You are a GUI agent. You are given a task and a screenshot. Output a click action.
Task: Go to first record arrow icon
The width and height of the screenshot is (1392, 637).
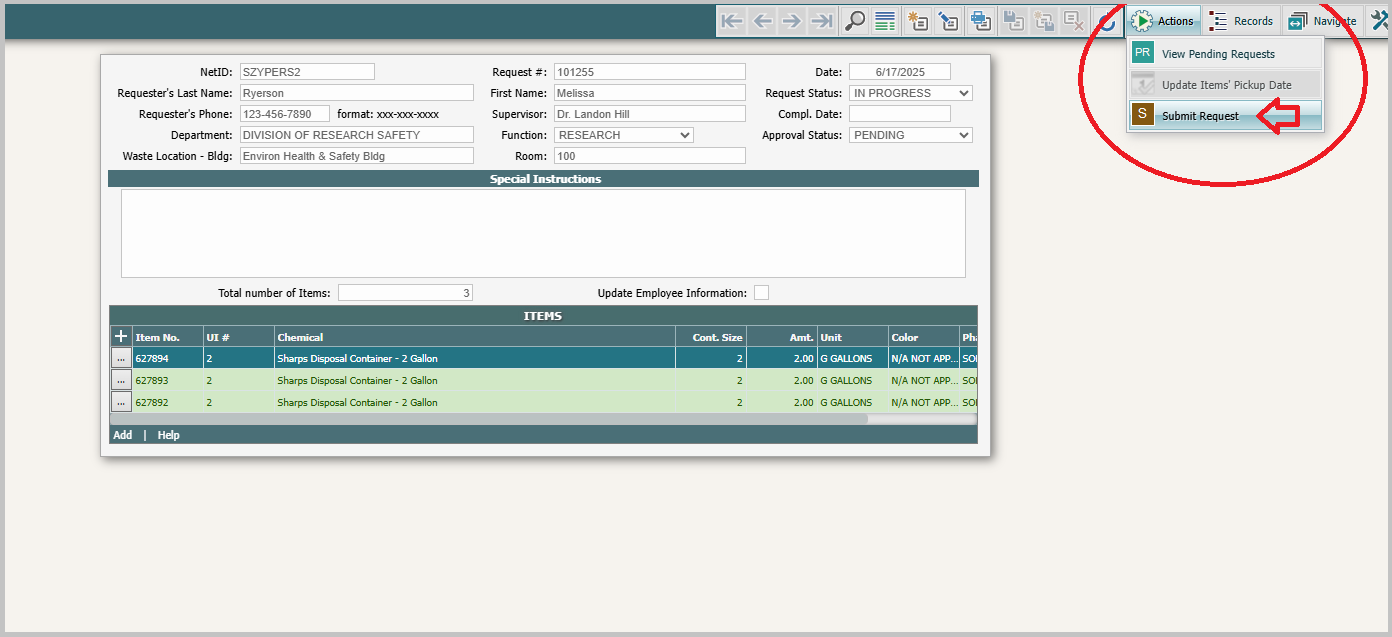[733, 21]
